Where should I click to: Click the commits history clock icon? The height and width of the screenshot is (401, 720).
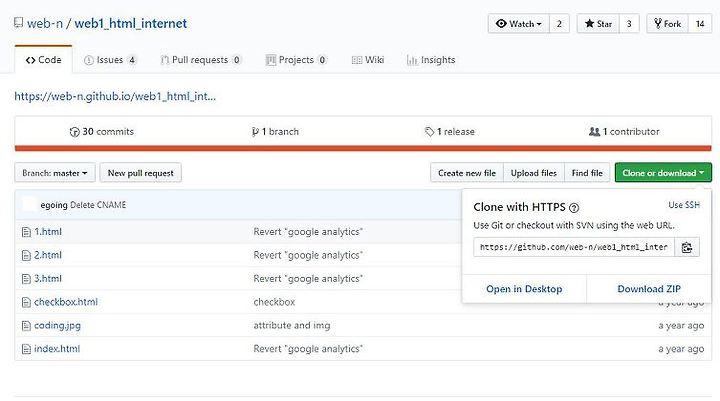point(74,132)
